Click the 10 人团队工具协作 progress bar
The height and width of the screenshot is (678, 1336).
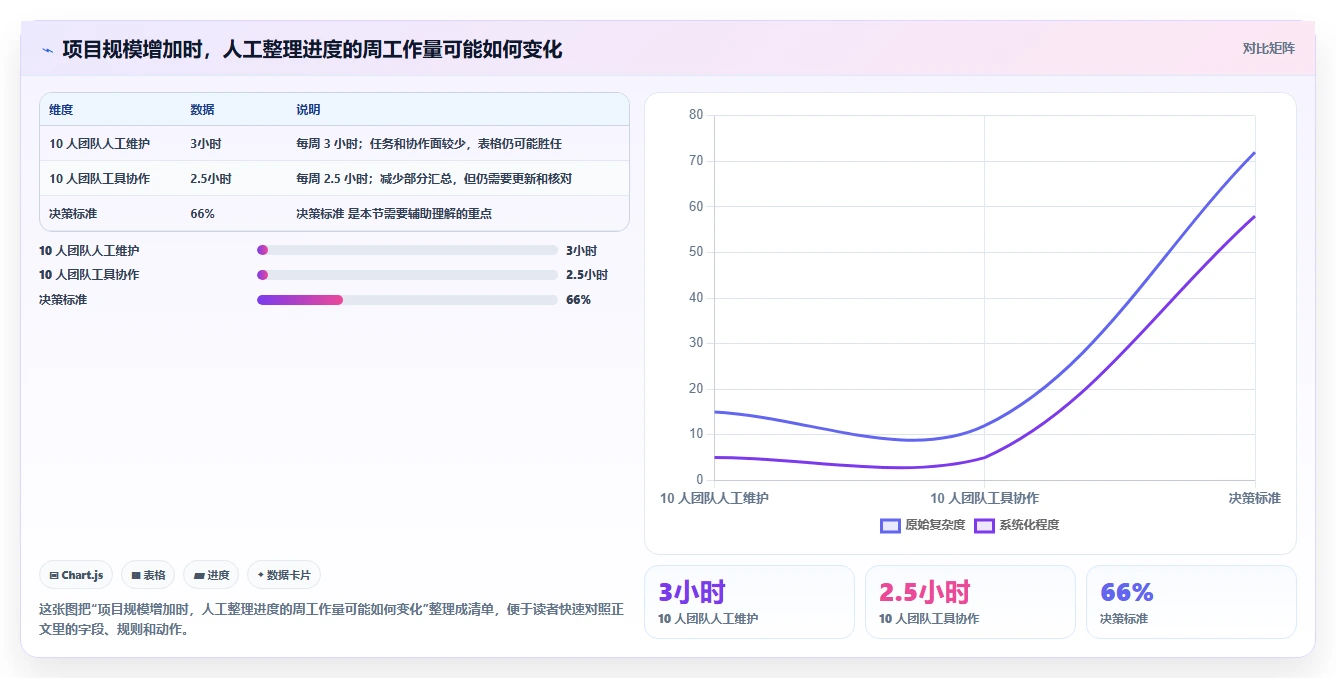[x=407, y=275]
